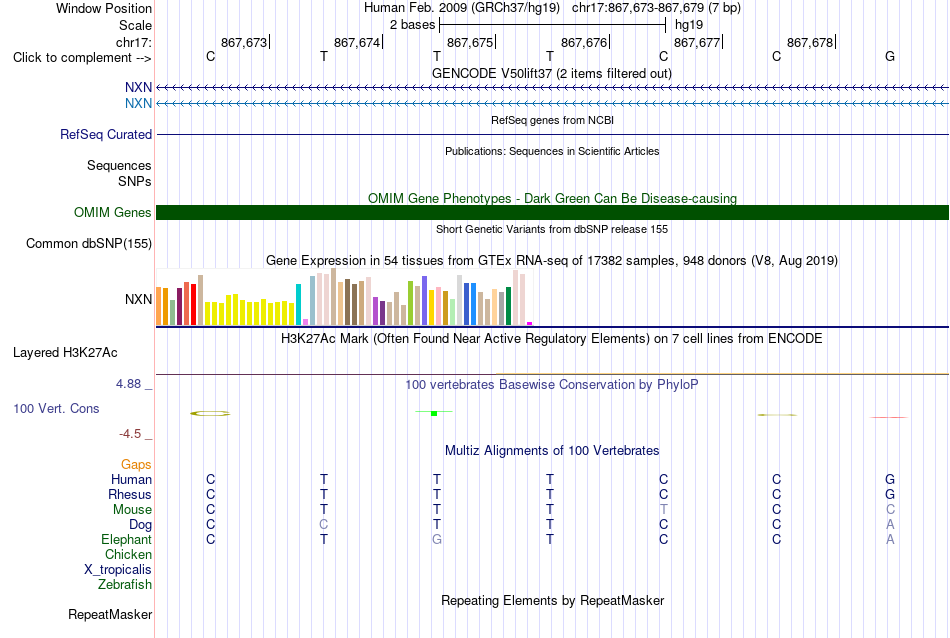
Task: Open the 'RefSeq genes from NCBI' track title
Action: (x=552, y=120)
